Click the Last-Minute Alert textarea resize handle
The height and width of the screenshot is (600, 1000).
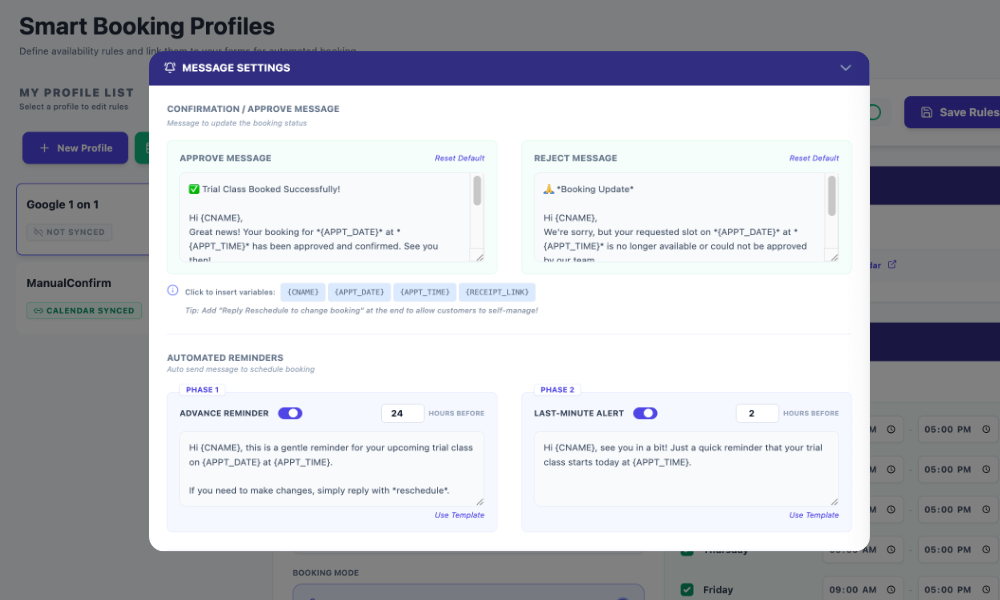834,502
